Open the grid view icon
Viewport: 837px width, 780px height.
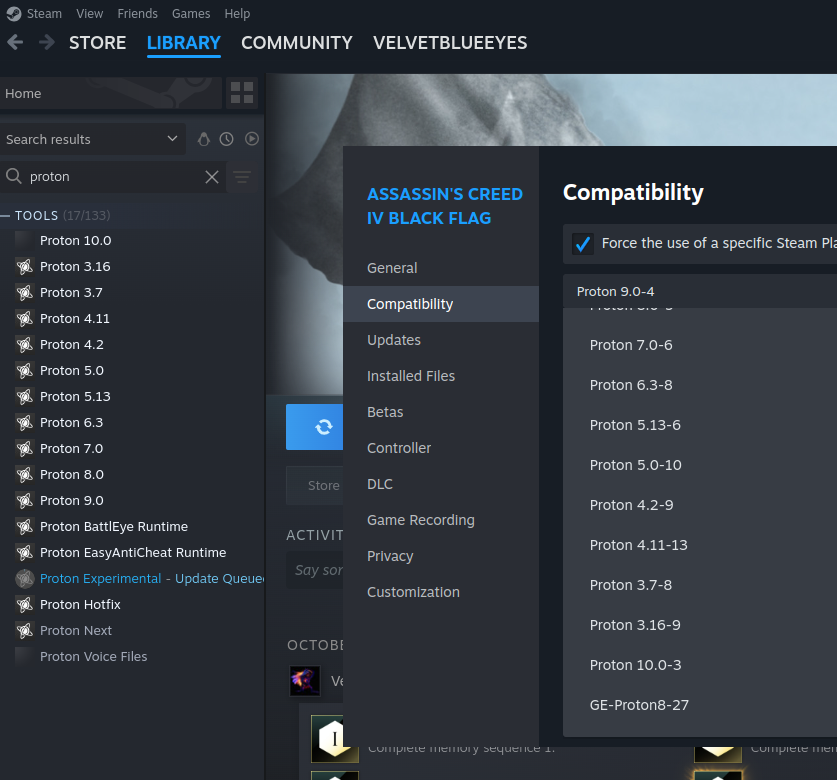tap(240, 92)
